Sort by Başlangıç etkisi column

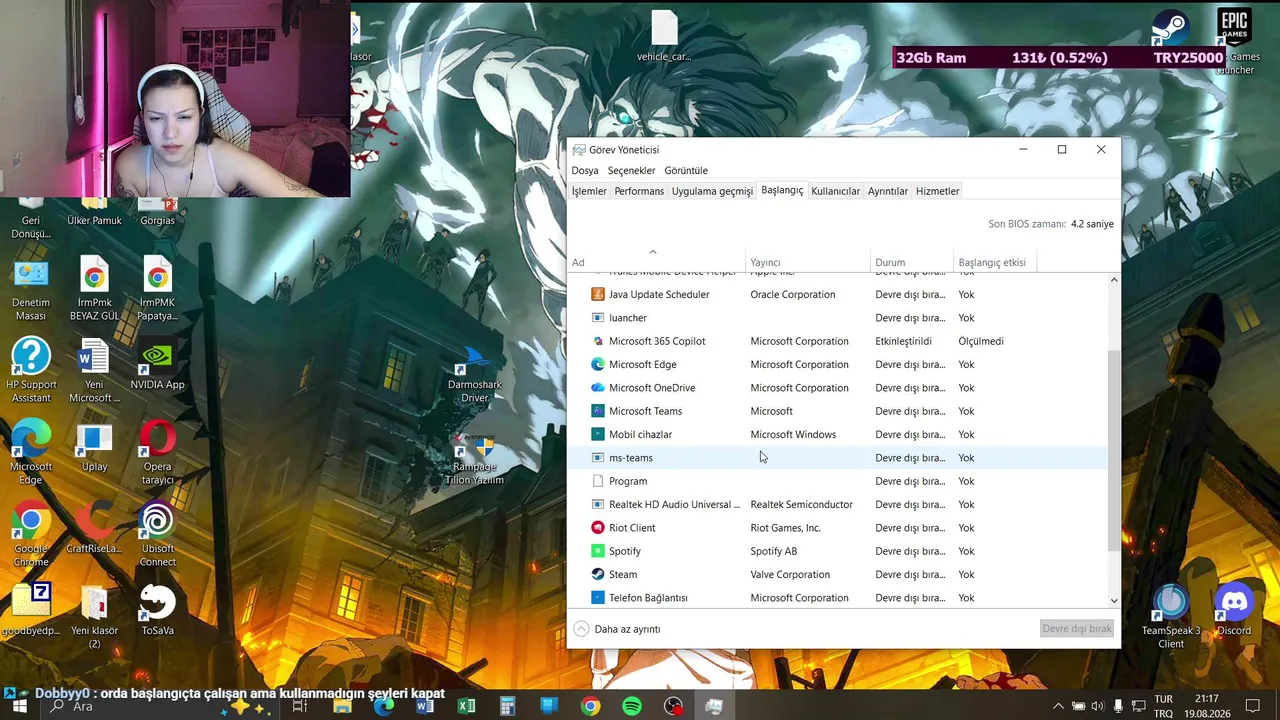click(x=995, y=262)
